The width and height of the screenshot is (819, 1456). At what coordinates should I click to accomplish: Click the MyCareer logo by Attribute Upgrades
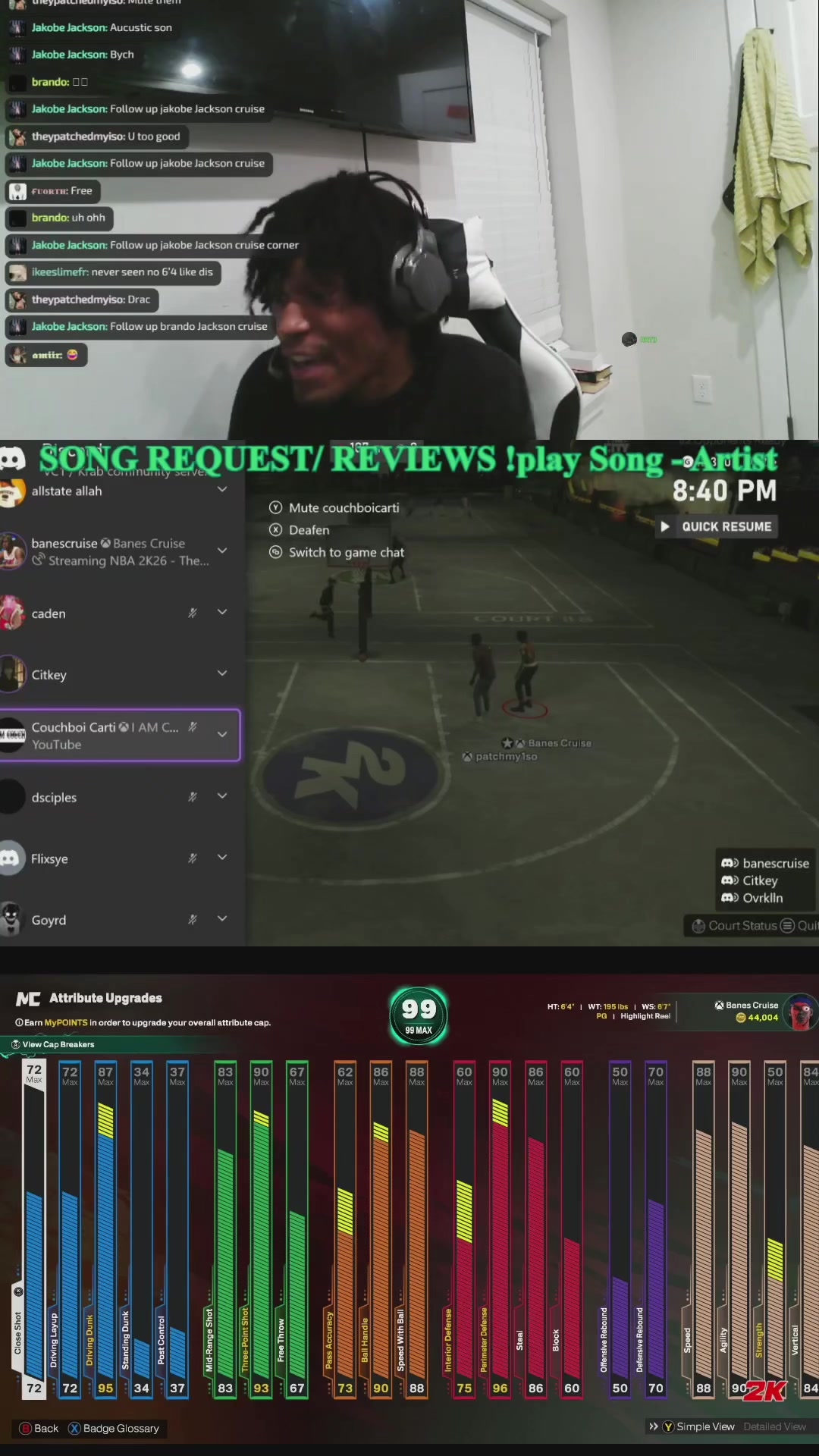click(28, 999)
